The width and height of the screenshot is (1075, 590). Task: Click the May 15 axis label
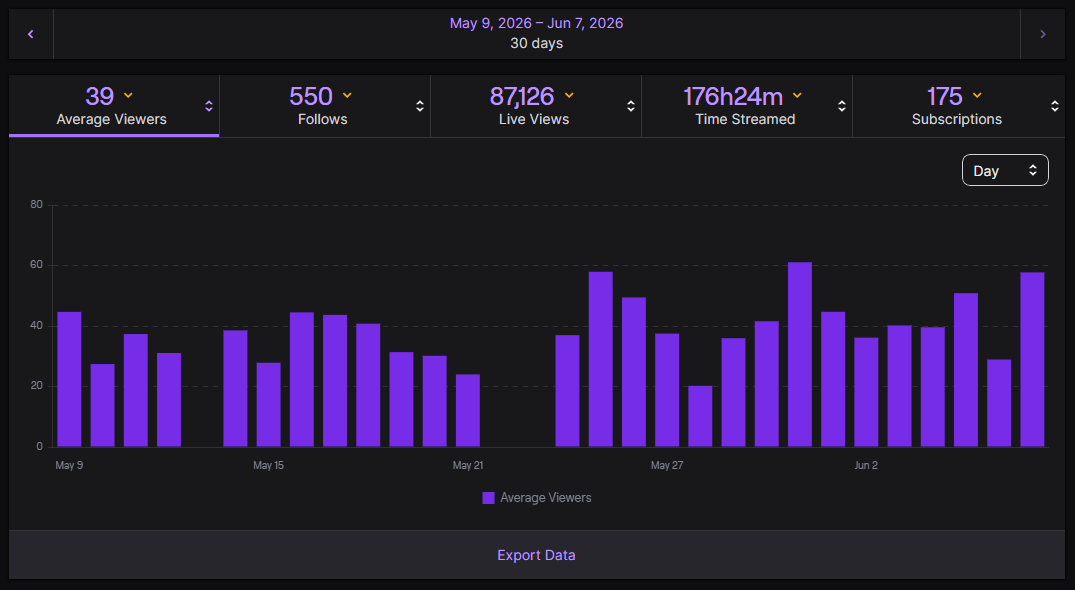[x=268, y=465]
